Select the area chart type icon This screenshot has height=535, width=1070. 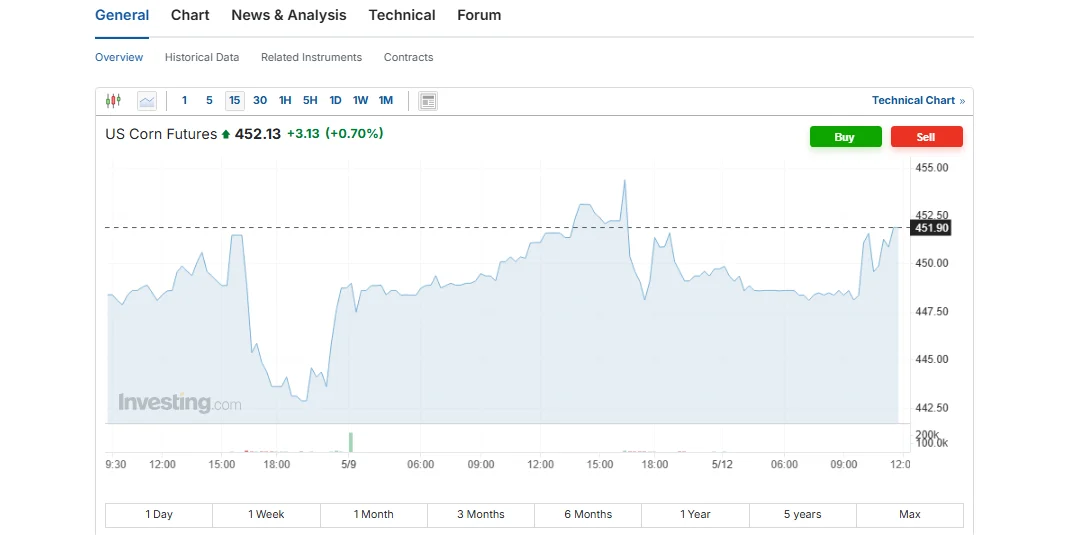point(147,100)
